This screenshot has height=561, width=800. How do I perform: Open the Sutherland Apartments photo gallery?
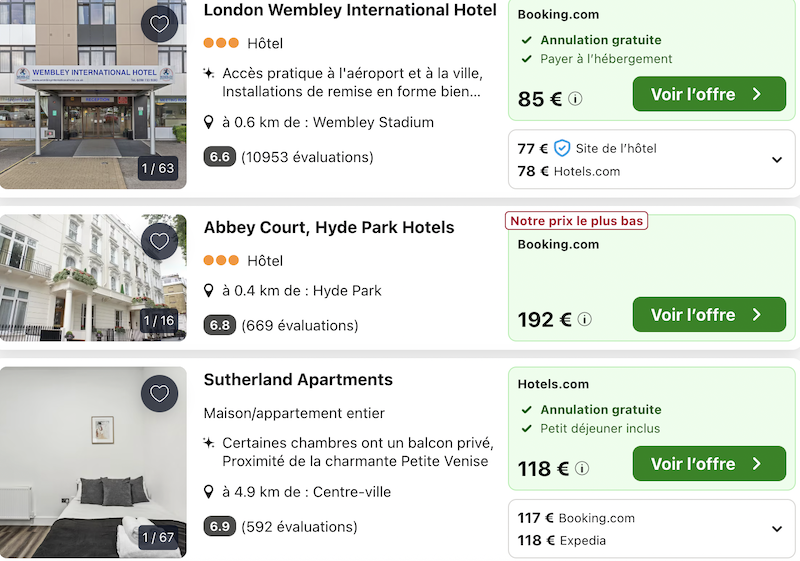pos(93,461)
